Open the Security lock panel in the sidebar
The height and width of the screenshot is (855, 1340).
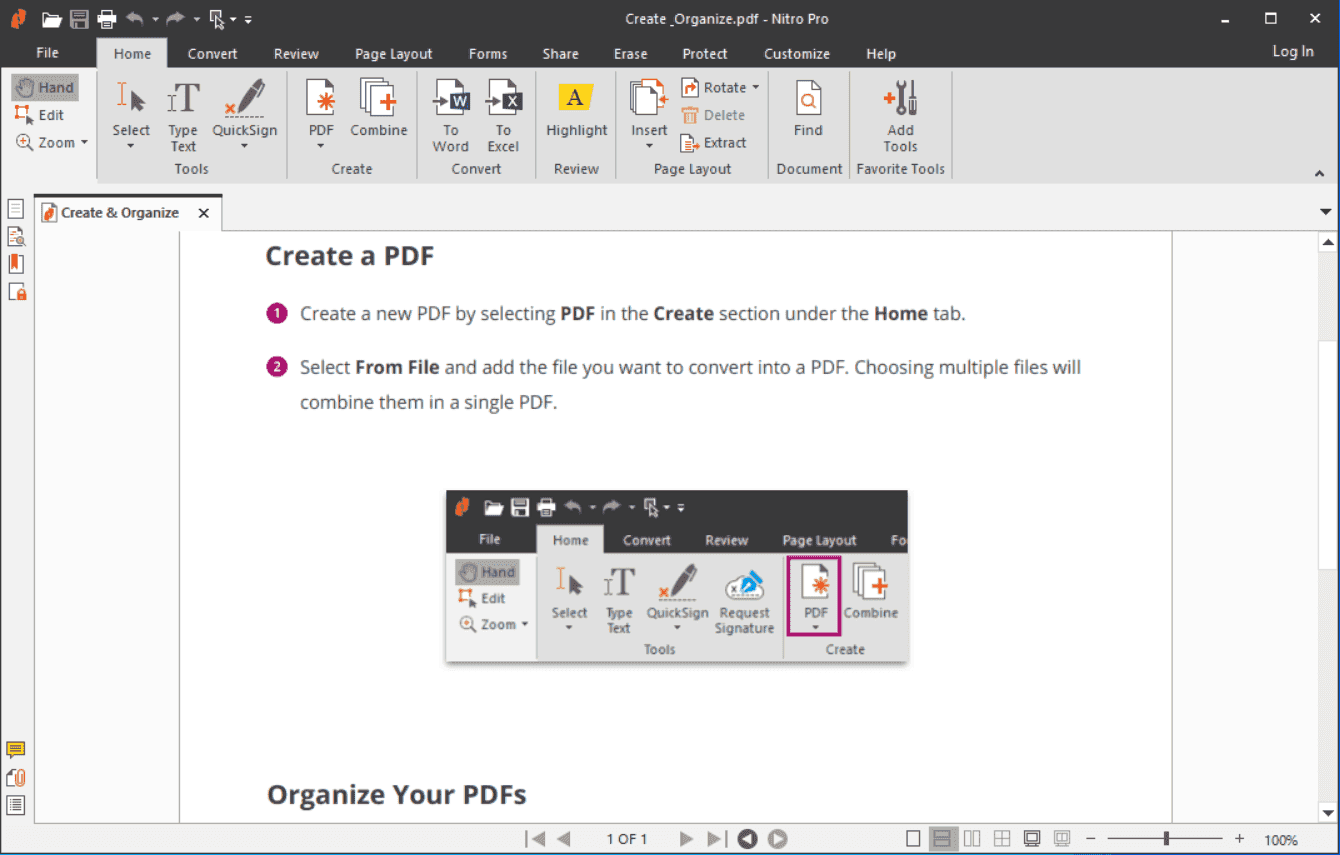(16, 292)
